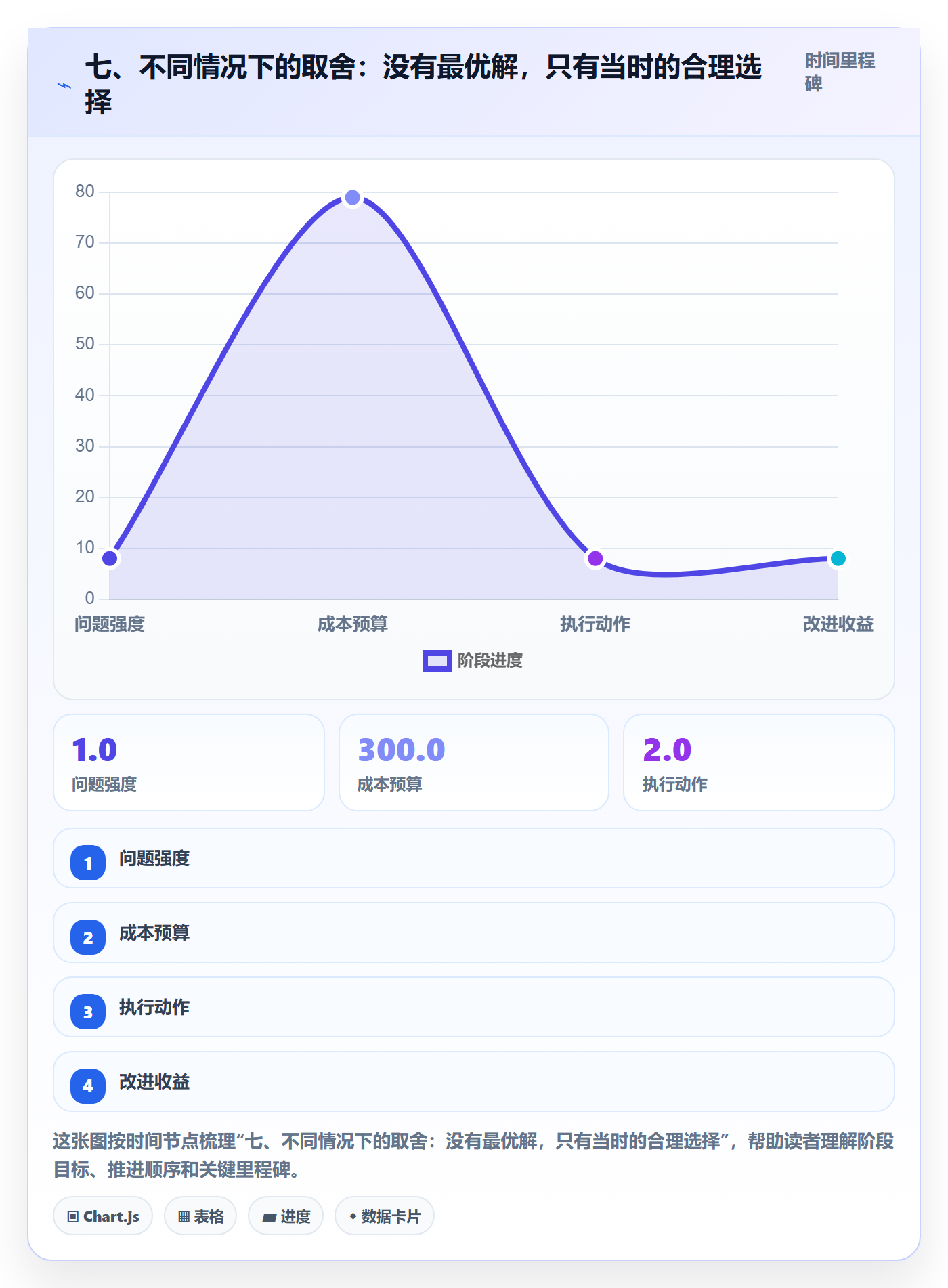This screenshot has width=948, height=1288.
Task: Click the cyan 改进收益 data point on the chart
Action: (x=838, y=559)
